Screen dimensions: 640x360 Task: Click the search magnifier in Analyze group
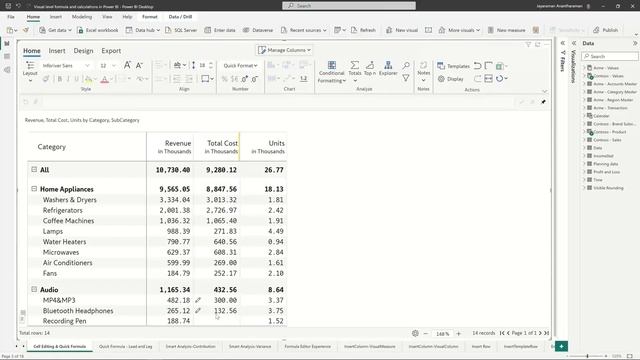(406, 66)
